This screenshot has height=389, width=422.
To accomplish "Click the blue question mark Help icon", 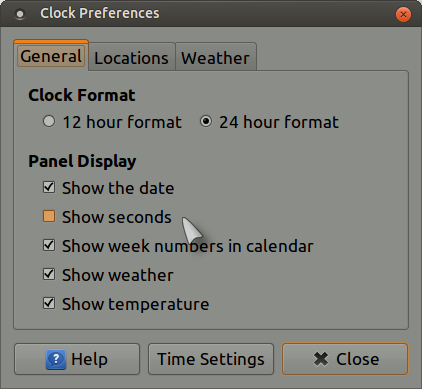I will (56, 359).
